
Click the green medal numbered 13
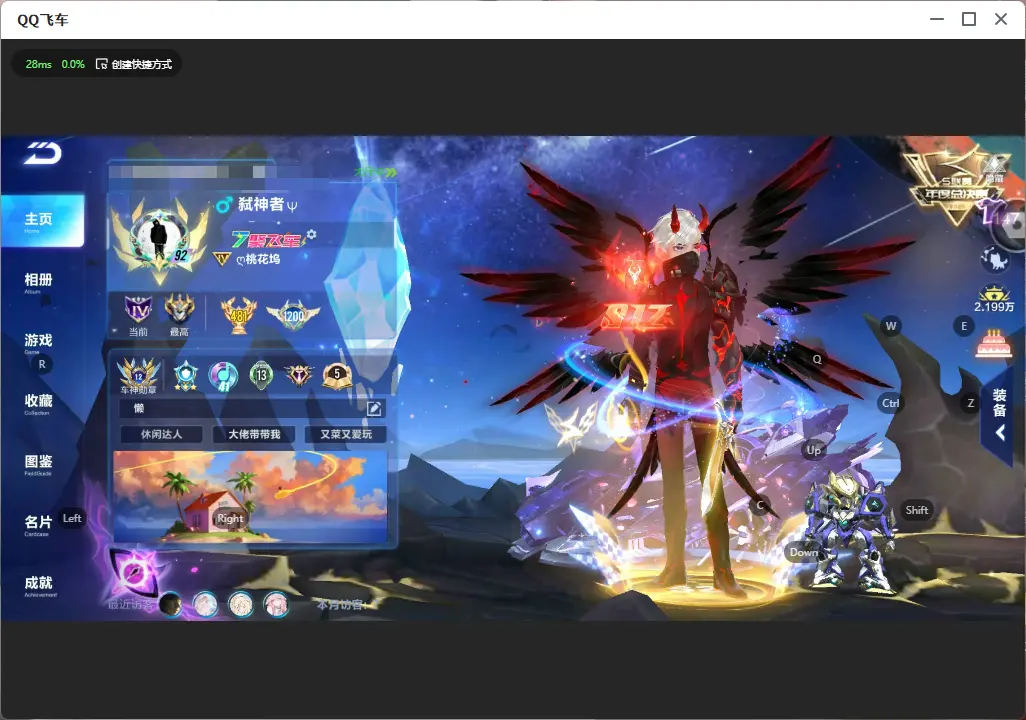[x=262, y=375]
